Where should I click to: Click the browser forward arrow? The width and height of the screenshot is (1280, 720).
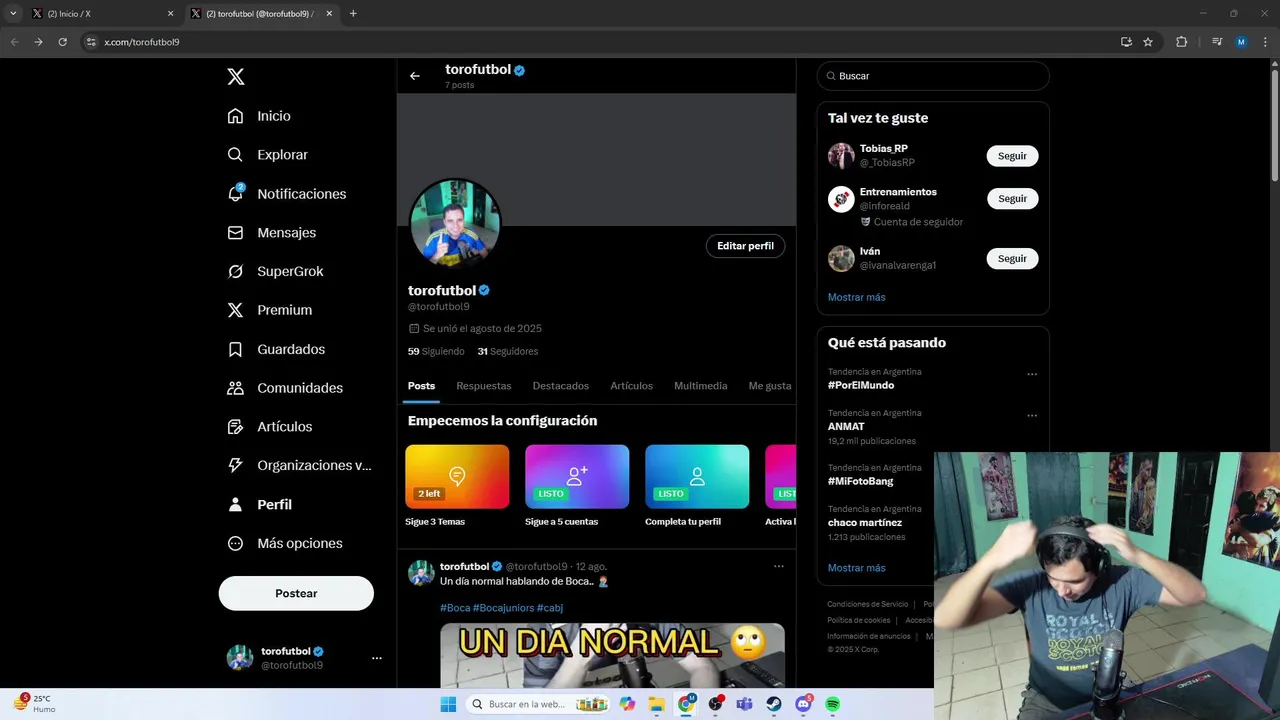pos(38,42)
